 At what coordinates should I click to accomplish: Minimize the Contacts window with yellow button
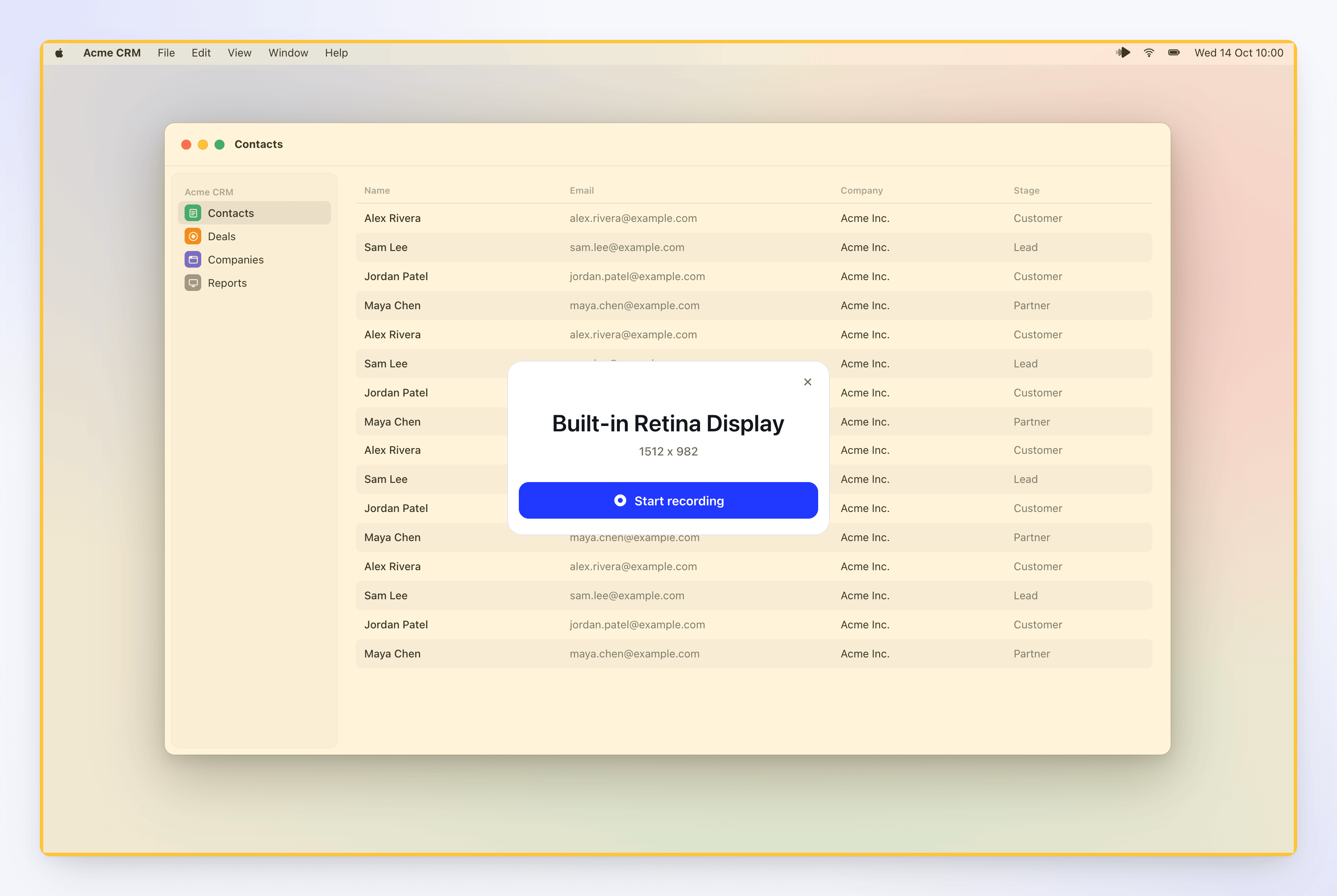tap(202, 145)
